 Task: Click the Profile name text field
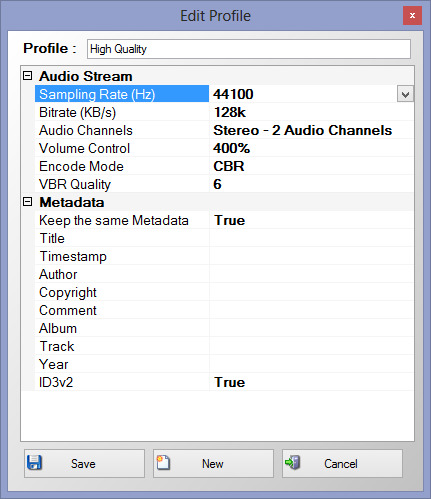[249, 49]
